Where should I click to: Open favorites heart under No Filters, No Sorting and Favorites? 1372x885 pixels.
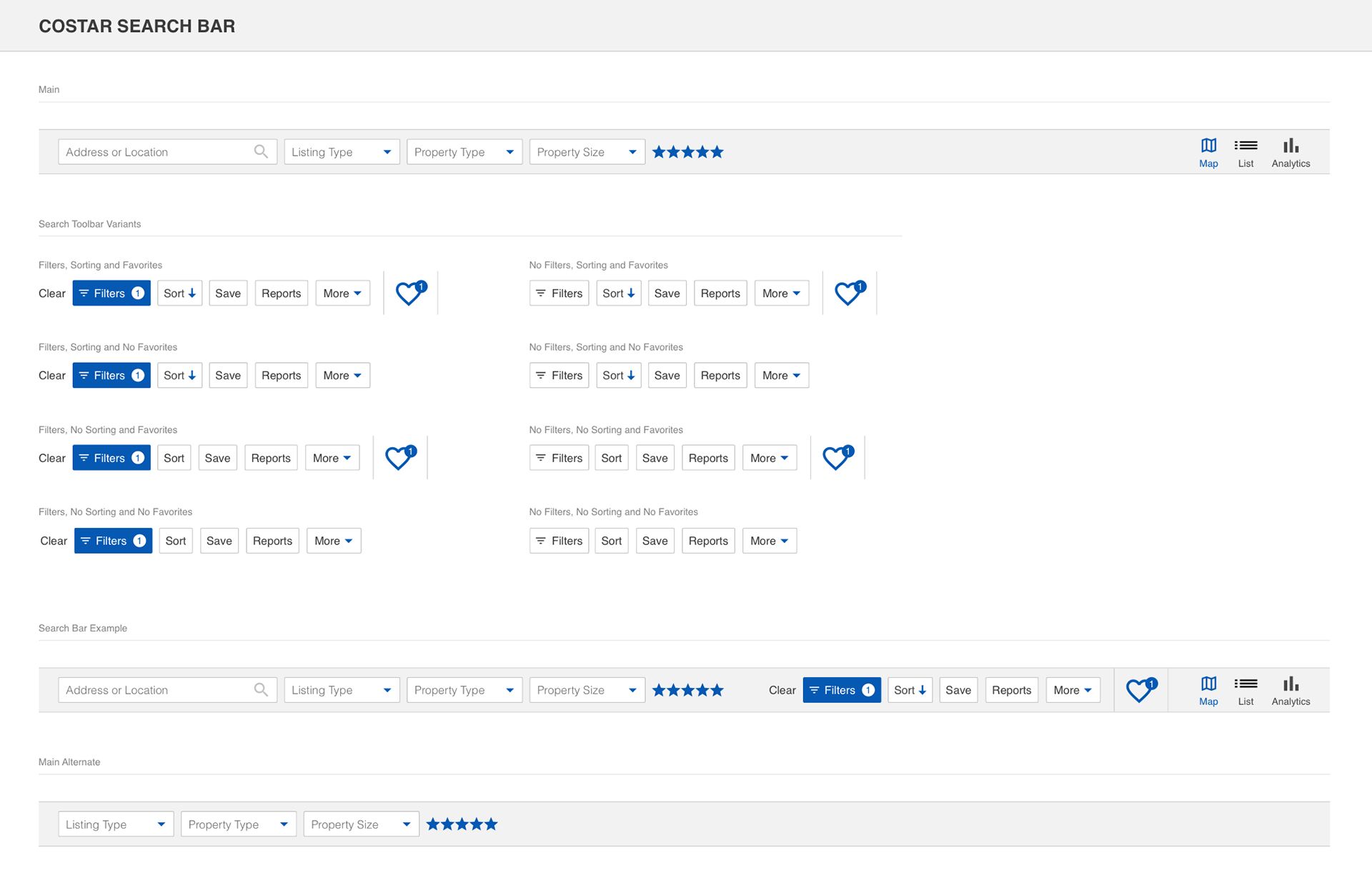click(837, 458)
